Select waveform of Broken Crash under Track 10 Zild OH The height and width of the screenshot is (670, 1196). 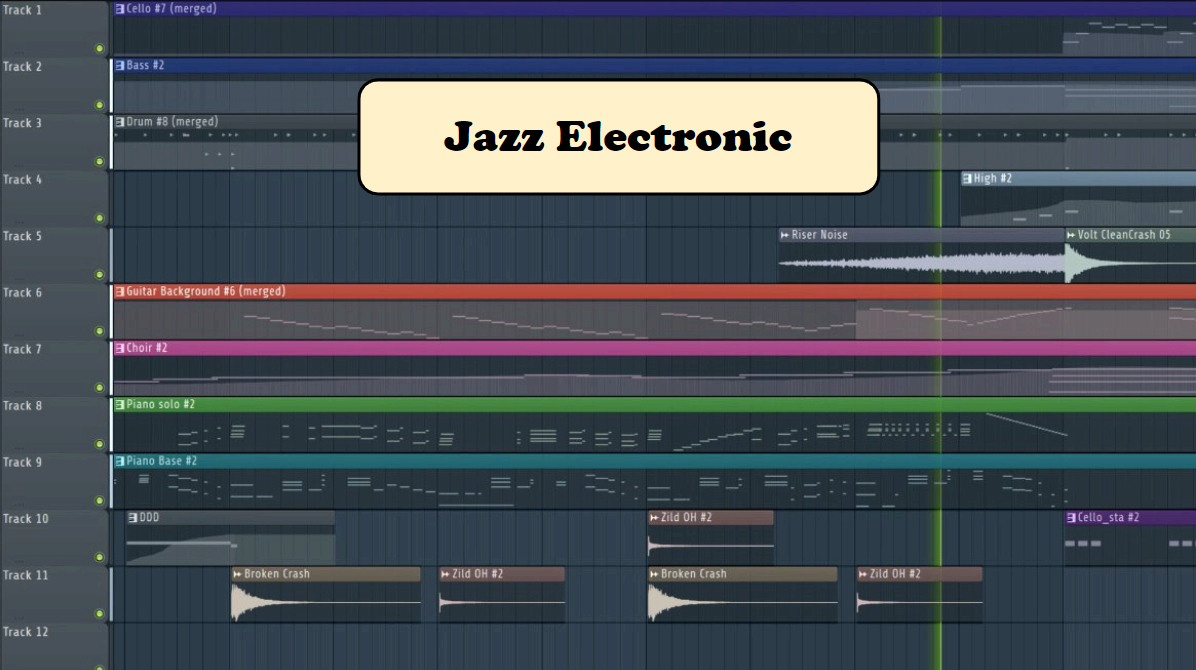(x=742, y=602)
